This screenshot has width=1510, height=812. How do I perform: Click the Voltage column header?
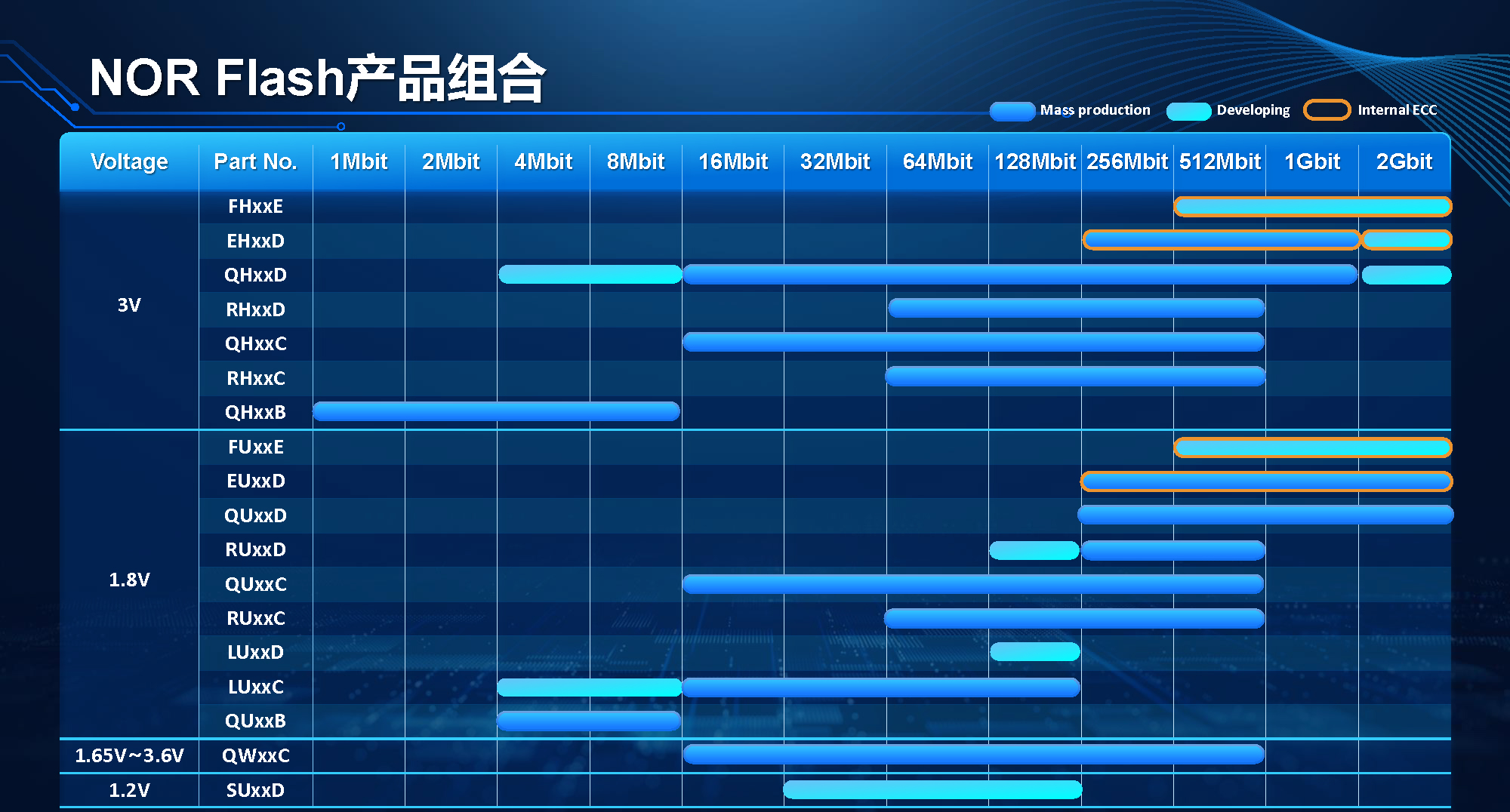[x=129, y=161]
